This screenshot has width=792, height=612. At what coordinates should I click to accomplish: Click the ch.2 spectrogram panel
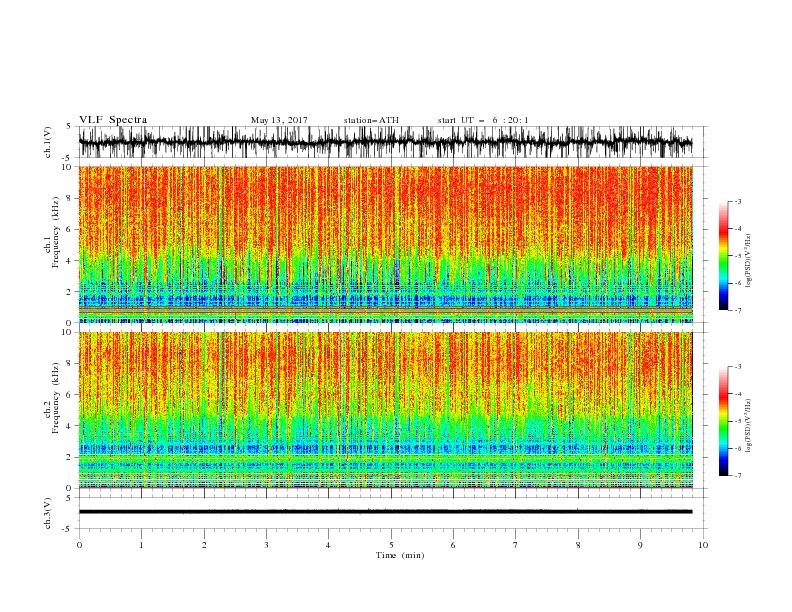(x=386, y=410)
